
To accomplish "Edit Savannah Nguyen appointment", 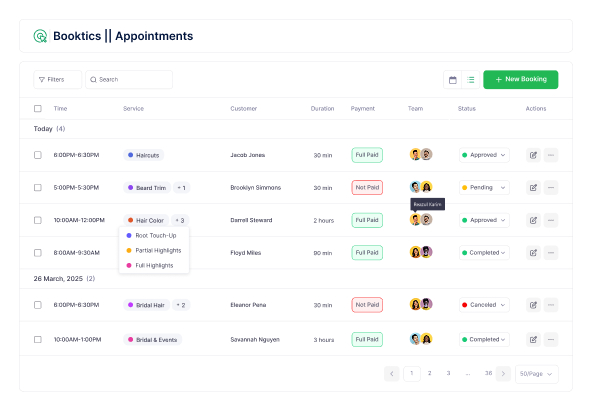I will (x=533, y=340).
